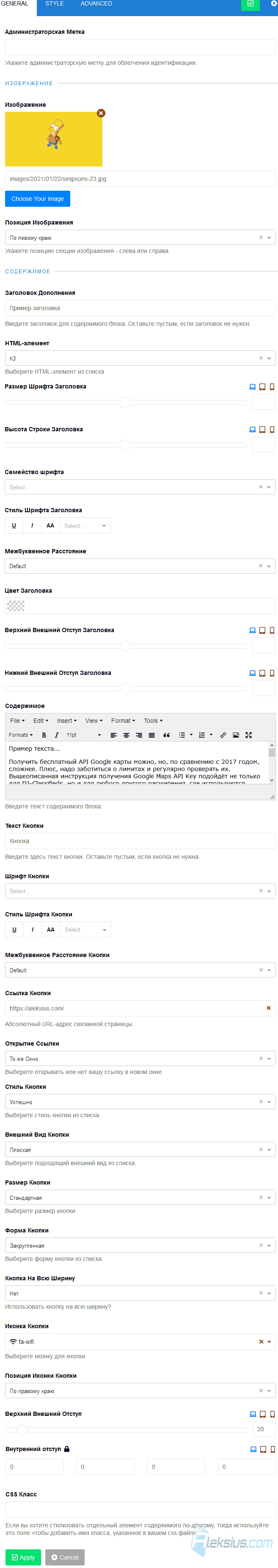Image resolution: width=278 pixels, height=1568 pixels.
Task: Click the Italic icon in content editor
Action: [57, 735]
